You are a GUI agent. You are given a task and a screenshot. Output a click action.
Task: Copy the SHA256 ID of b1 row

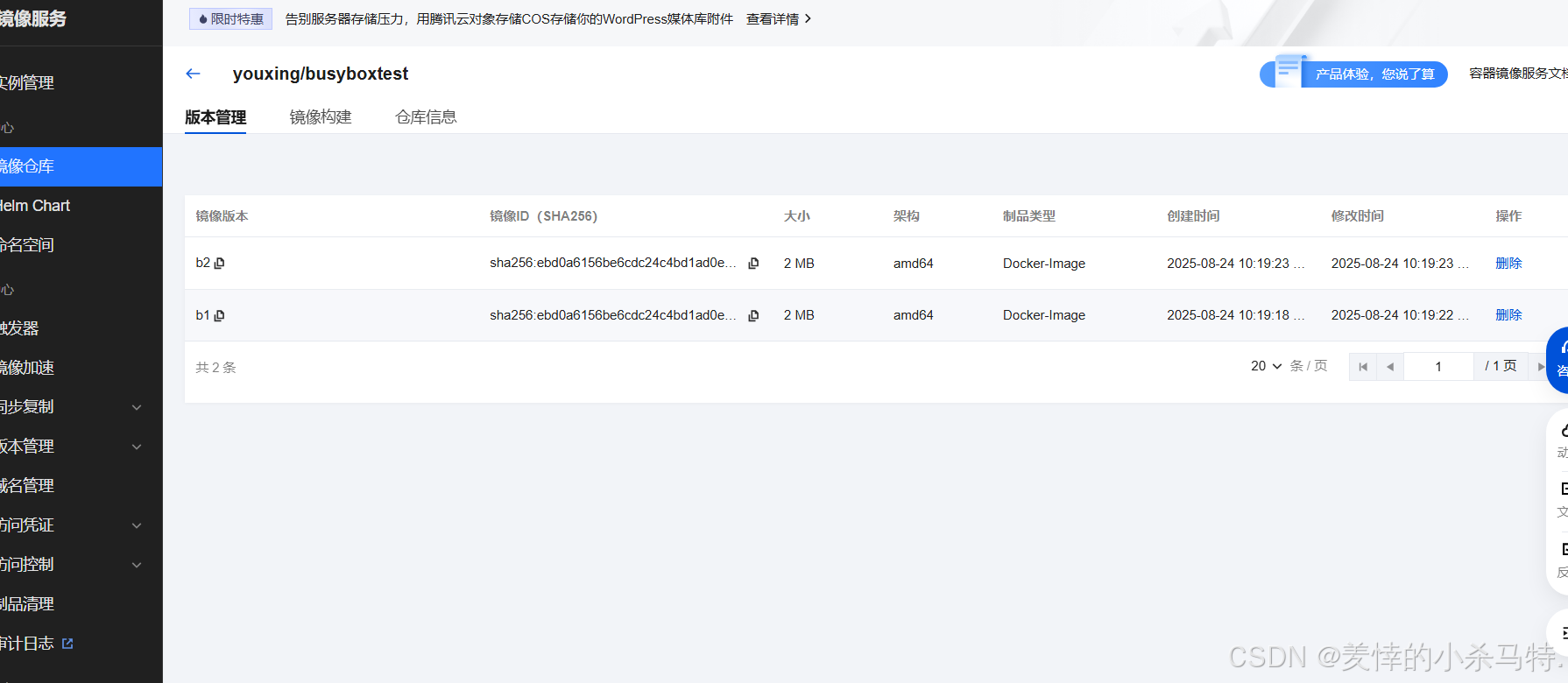coord(753,315)
